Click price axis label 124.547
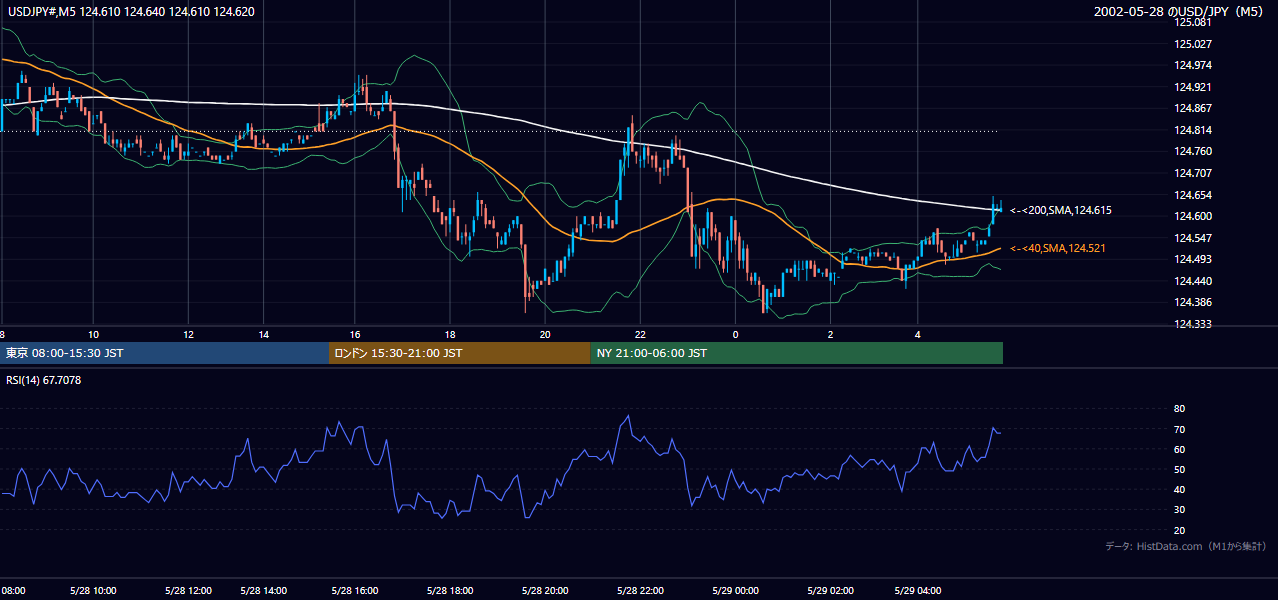The image size is (1278, 600). point(1192,239)
